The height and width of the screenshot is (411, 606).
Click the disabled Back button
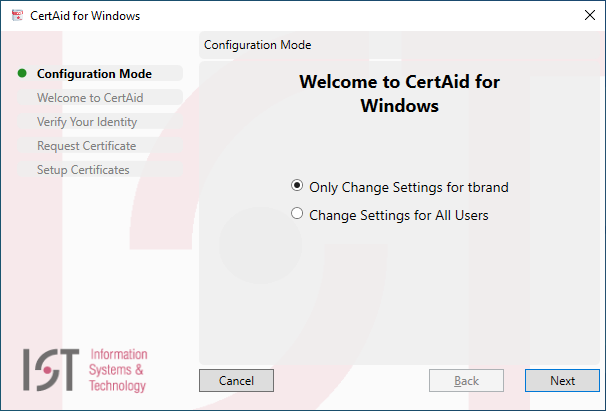[466, 380]
